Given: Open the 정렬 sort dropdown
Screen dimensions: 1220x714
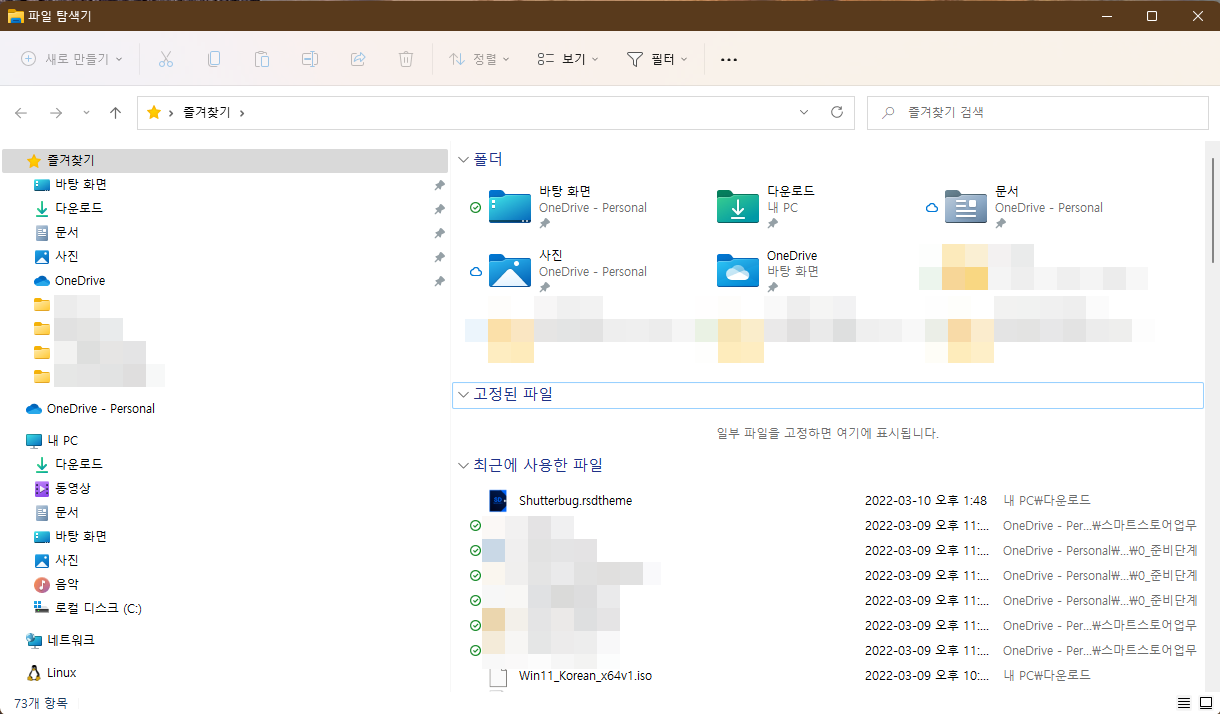Looking at the screenshot, I should (477, 59).
